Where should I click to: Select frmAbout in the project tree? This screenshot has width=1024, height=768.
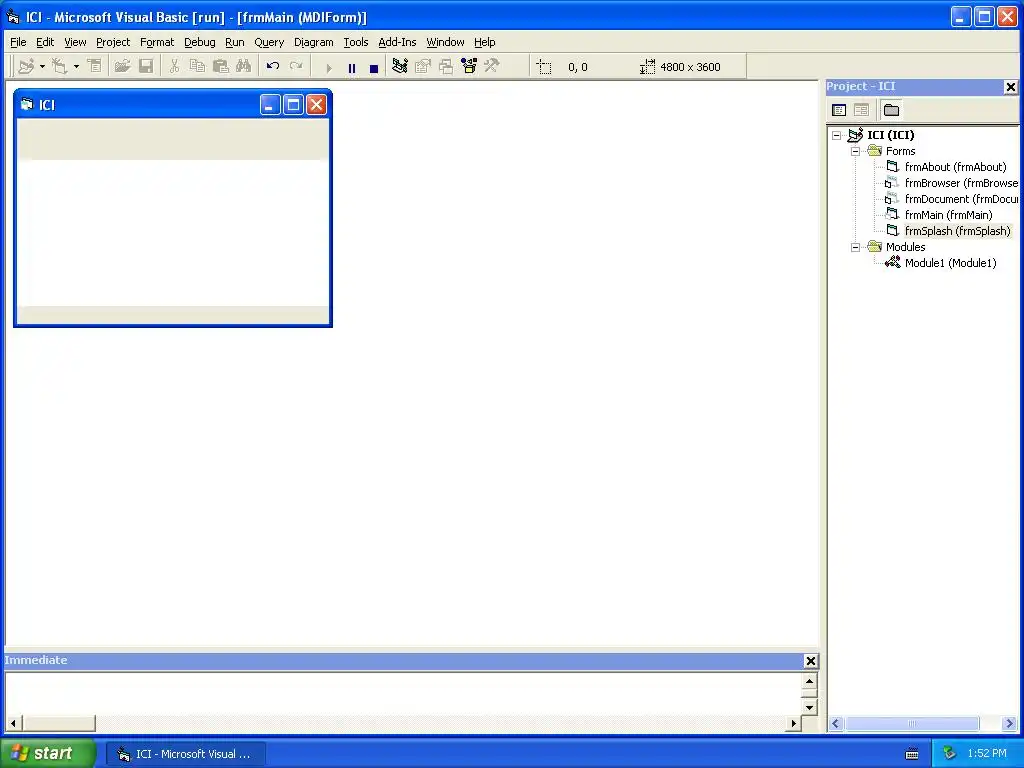955,167
